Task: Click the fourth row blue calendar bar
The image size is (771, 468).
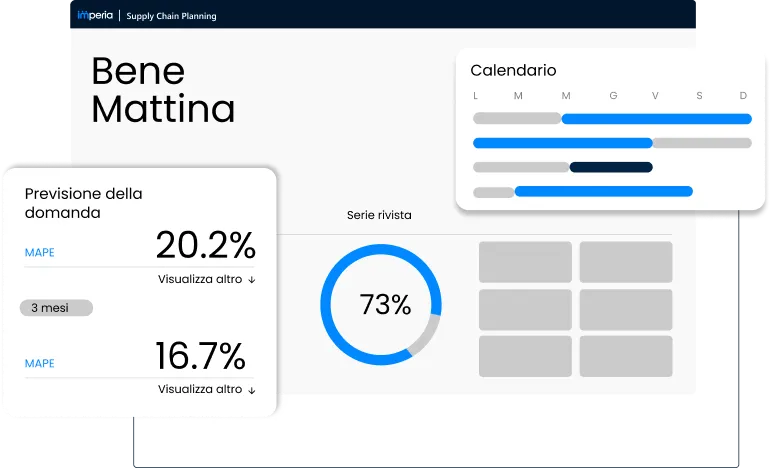Action: pyautogui.click(x=603, y=191)
